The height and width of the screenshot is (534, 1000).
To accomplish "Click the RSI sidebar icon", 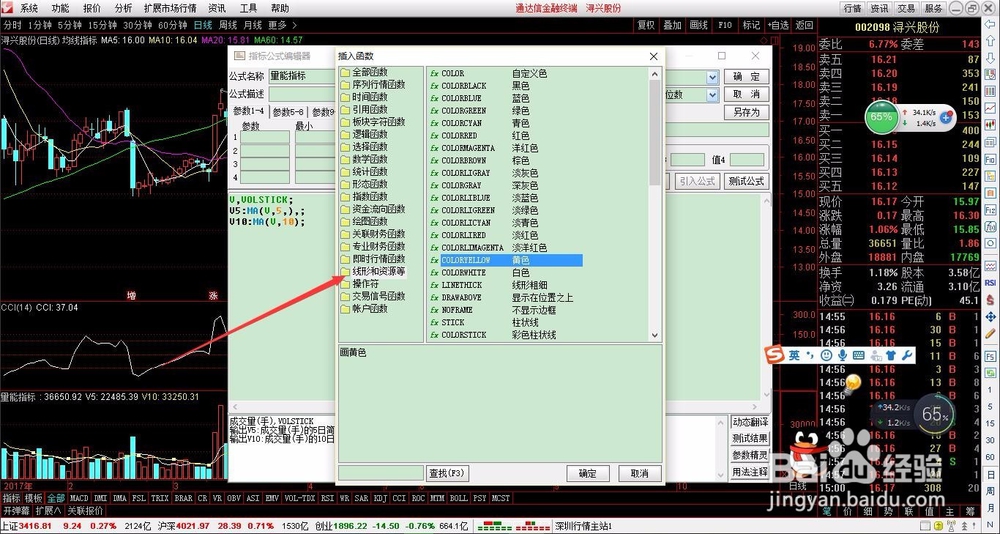I will [x=990, y=283].
